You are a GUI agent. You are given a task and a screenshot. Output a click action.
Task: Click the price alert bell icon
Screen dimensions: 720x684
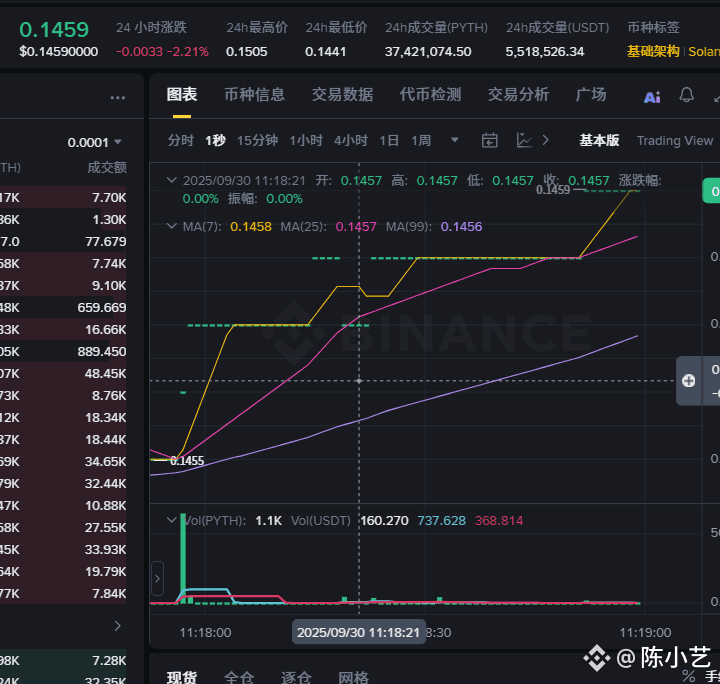click(x=686, y=95)
